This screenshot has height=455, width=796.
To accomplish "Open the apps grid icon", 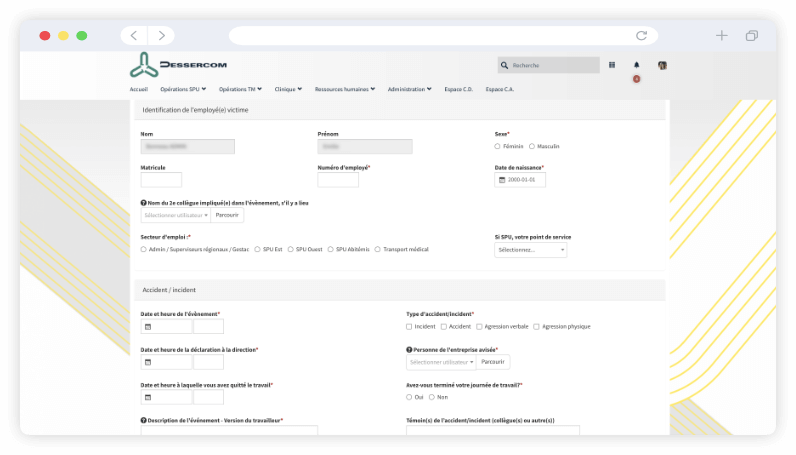I will [x=612, y=65].
